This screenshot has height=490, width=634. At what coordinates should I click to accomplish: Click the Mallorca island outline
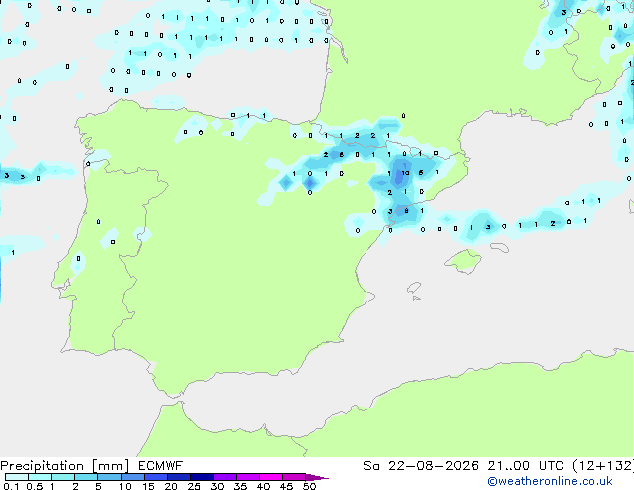[x=463, y=261]
